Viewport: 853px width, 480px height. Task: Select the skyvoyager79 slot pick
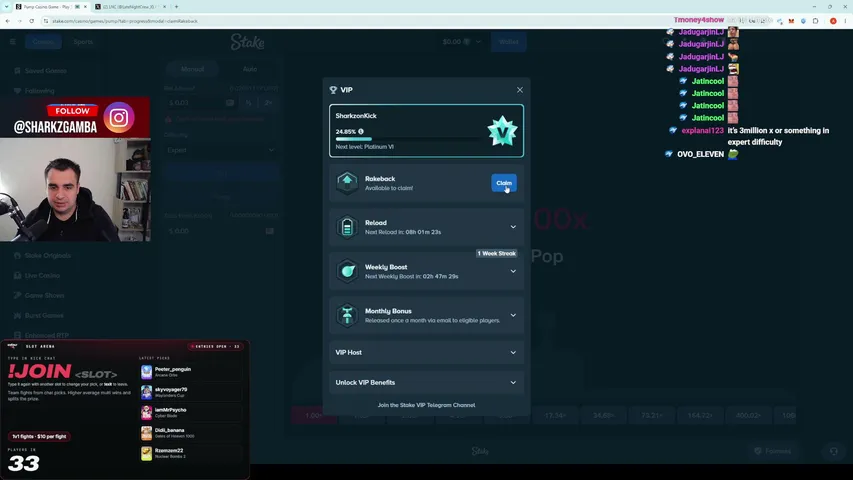point(189,392)
